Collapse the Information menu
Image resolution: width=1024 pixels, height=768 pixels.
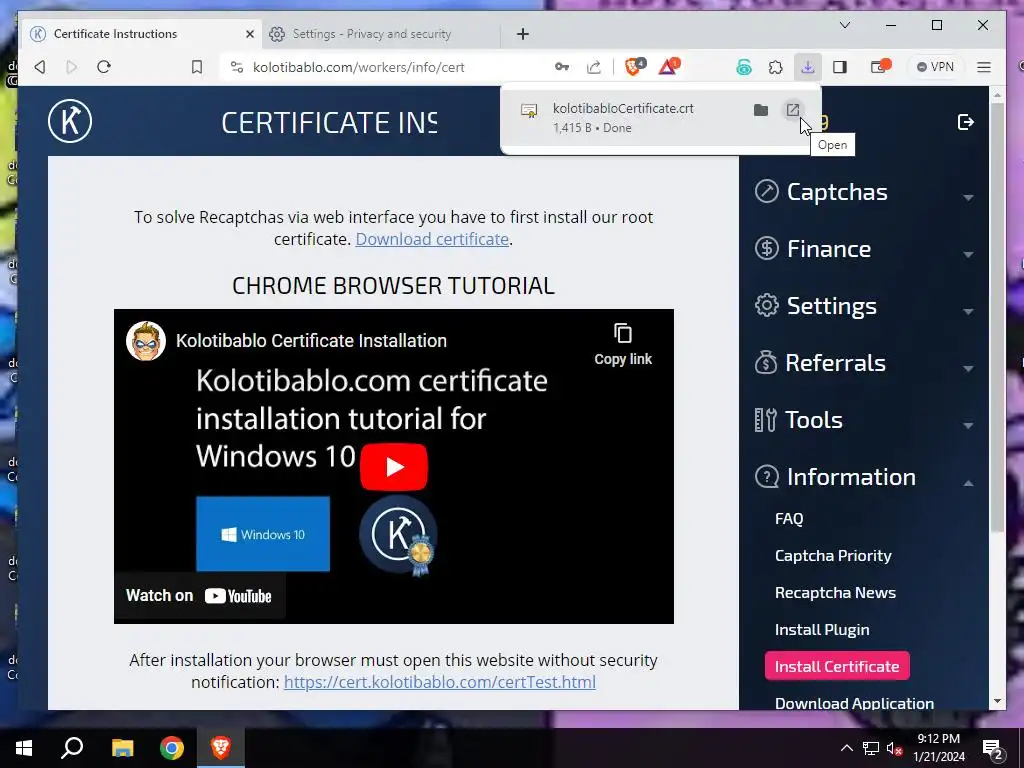(864, 477)
